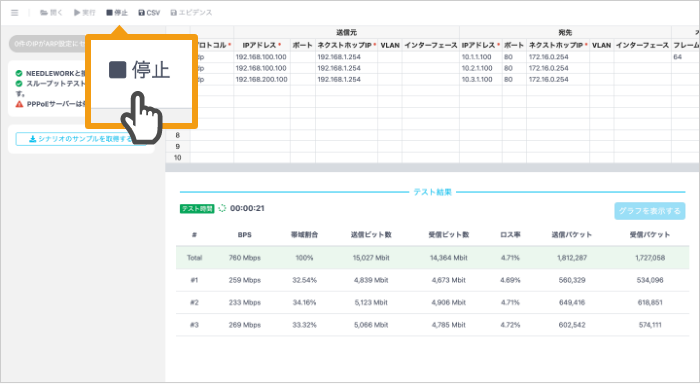Screen dimensions: 700x384
Task: Click the 760 Mbps total value
Action: (x=245, y=258)
